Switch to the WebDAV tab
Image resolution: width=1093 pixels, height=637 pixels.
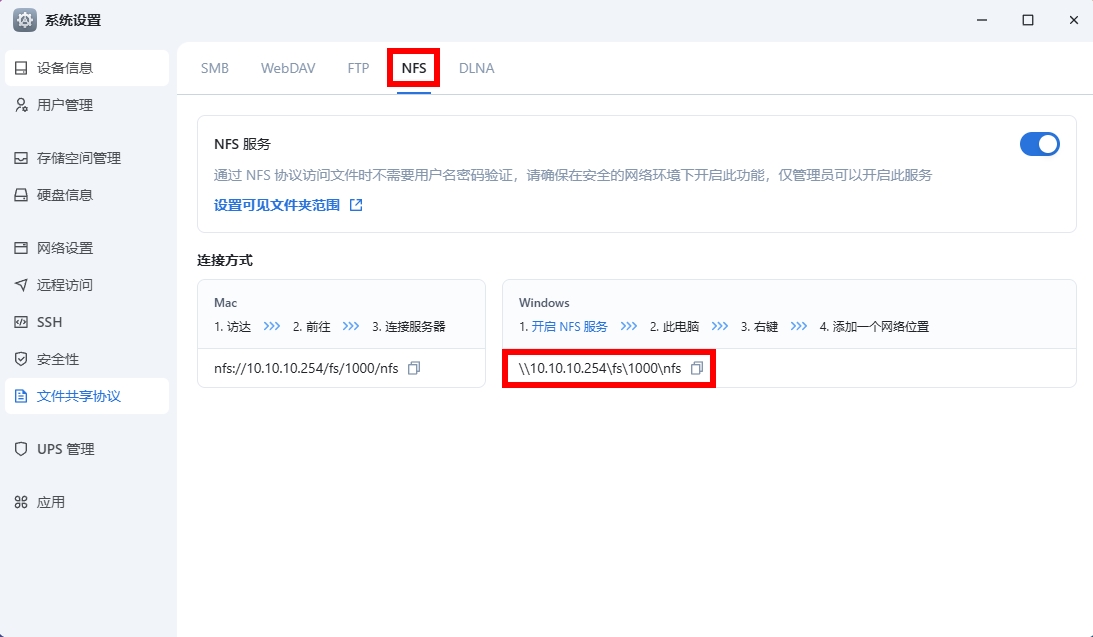[288, 68]
